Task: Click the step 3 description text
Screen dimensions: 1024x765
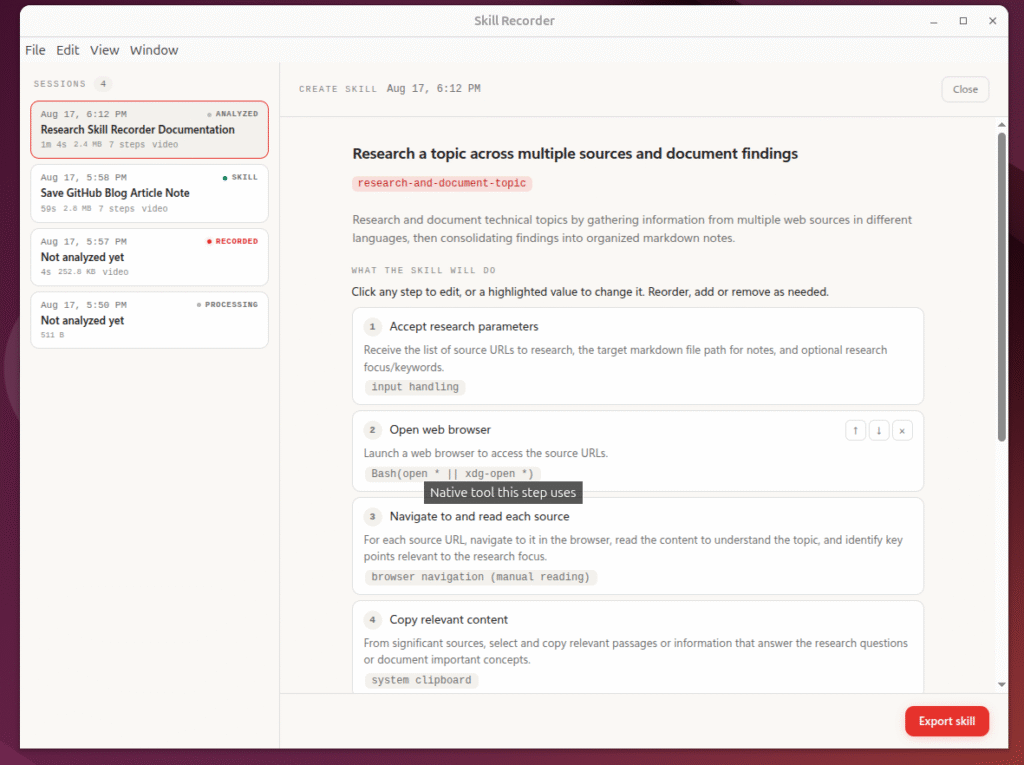Action: 633,548
